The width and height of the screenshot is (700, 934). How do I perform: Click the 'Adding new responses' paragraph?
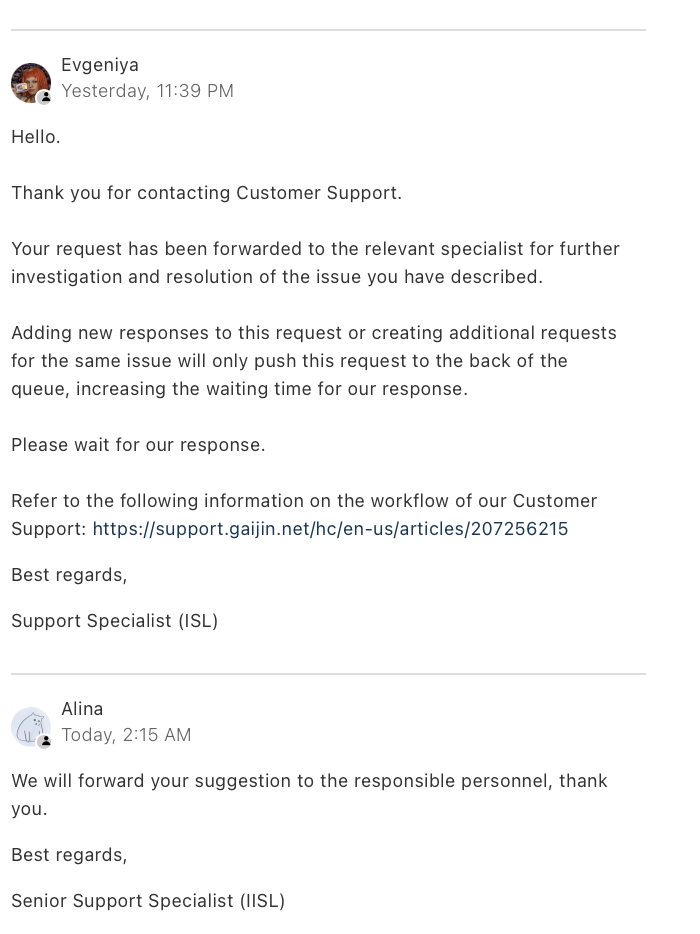point(313,360)
